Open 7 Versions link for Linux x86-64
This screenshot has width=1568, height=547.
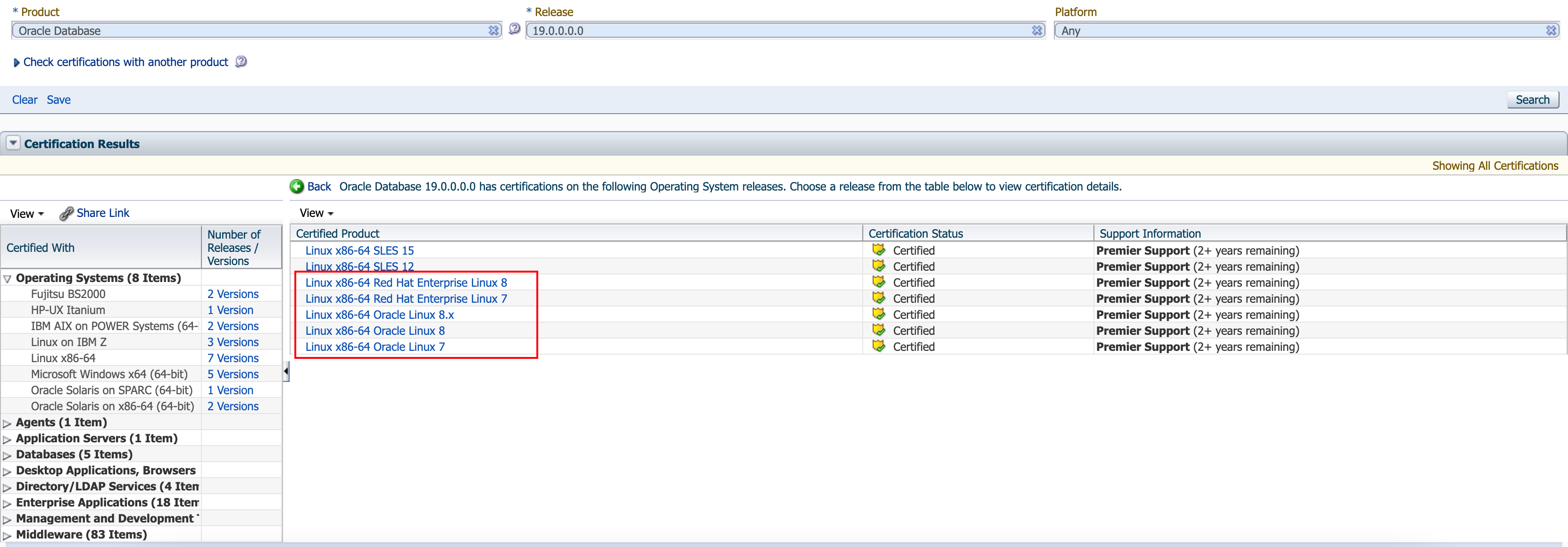pos(233,358)
